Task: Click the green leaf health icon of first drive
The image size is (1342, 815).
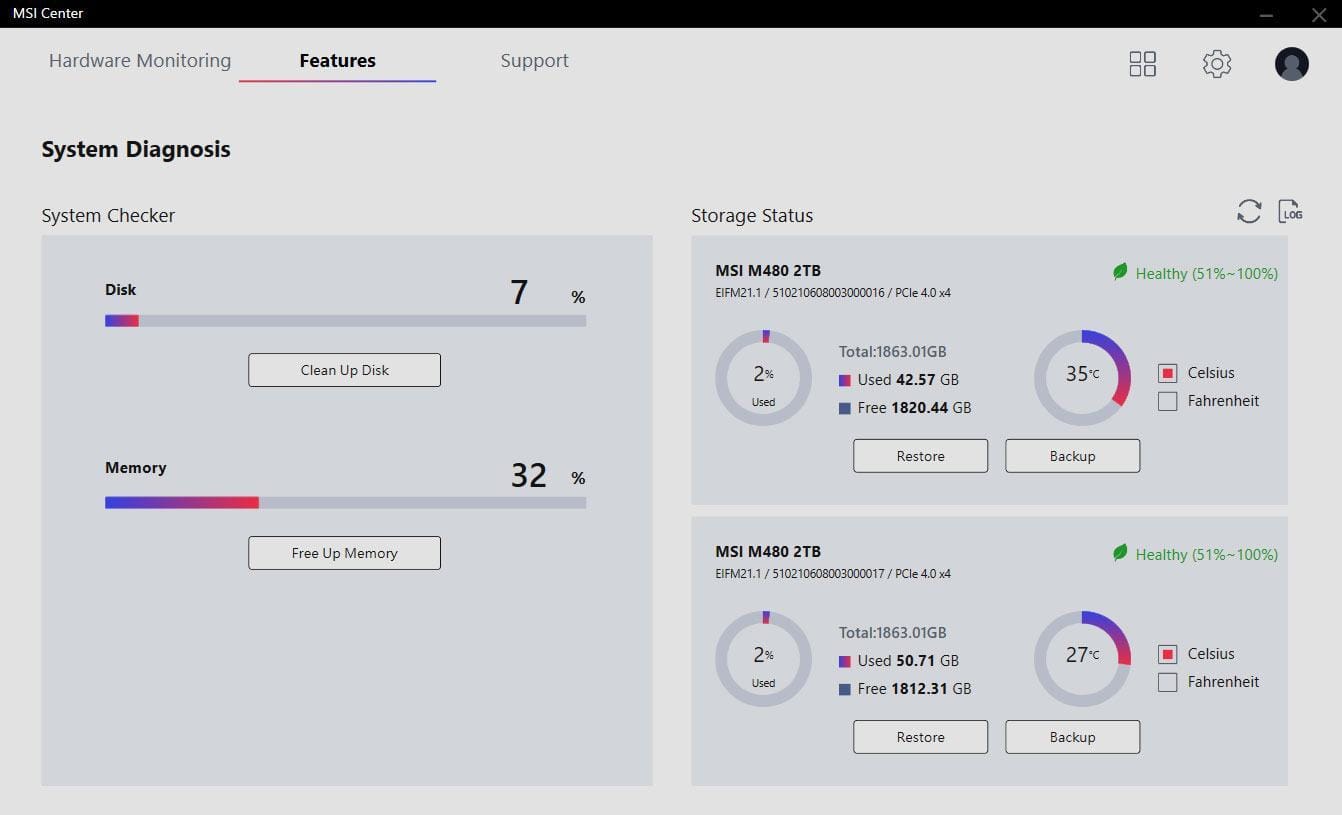Action: coord(1120,272)
